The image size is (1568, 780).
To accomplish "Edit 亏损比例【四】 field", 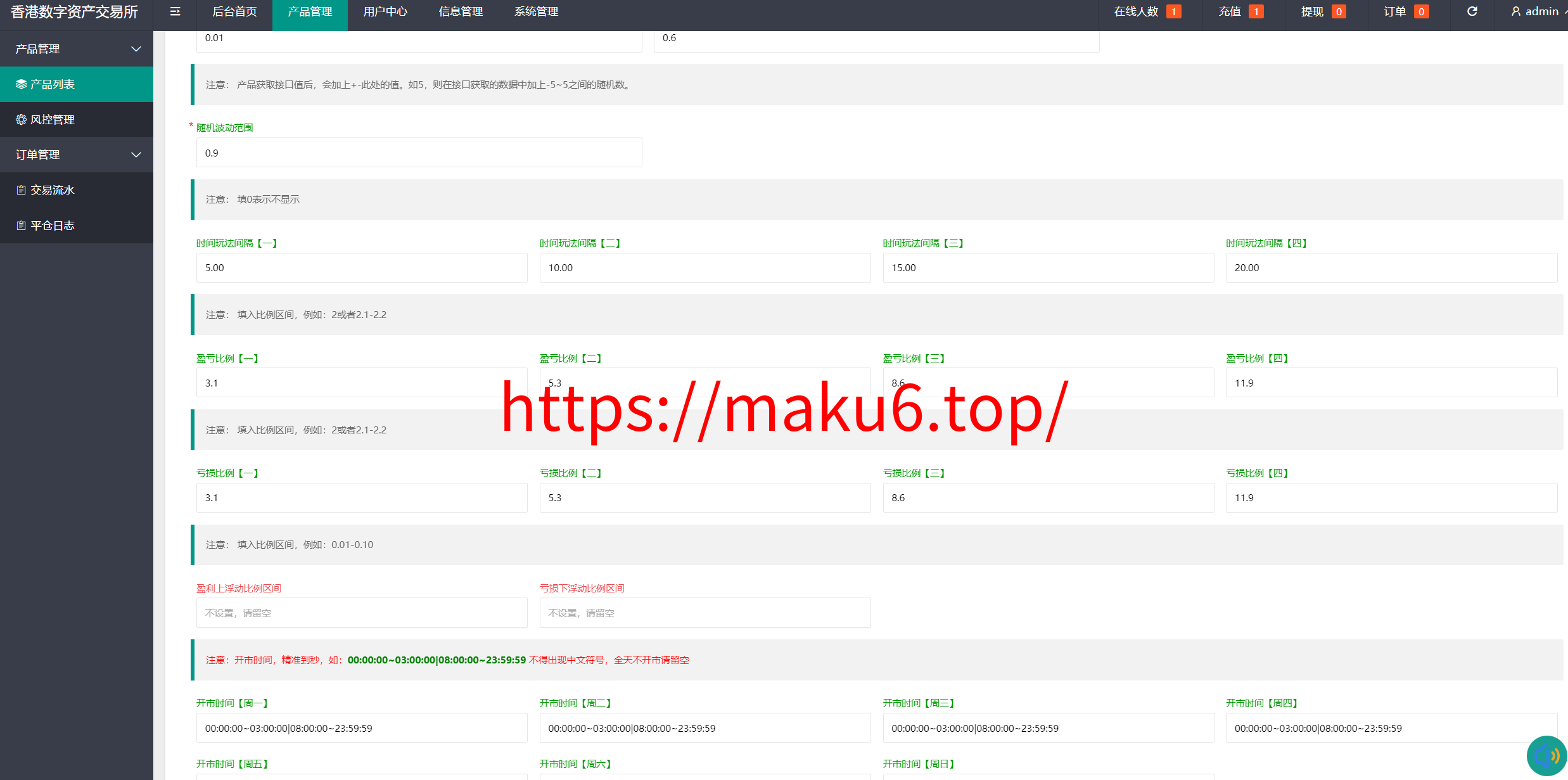I will click(x=1391, y=498).
